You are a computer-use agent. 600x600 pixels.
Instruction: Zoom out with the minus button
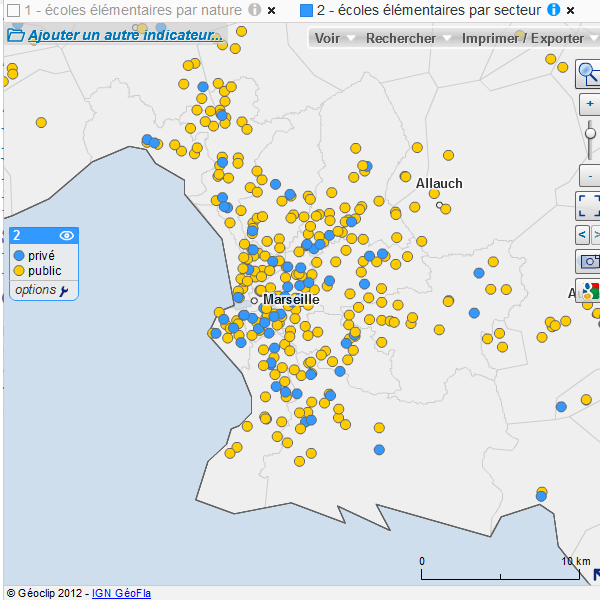(590, 175)
